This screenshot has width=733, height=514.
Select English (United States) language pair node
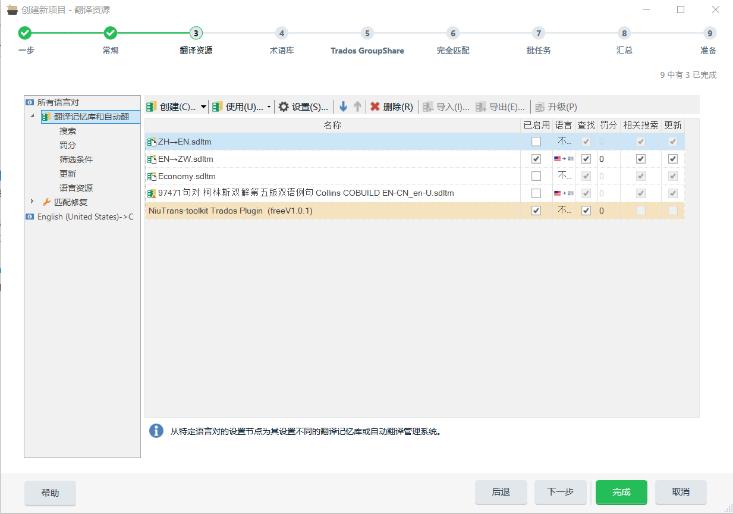pos(85,217)
